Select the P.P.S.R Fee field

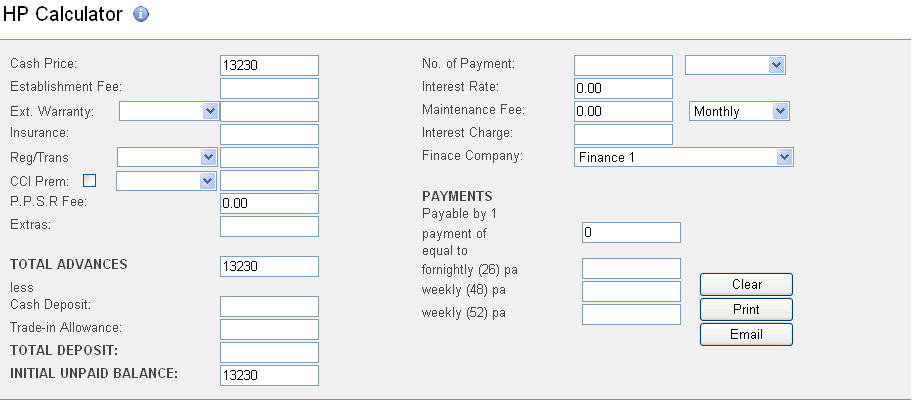pyautogui.click(x=269, y=203)
